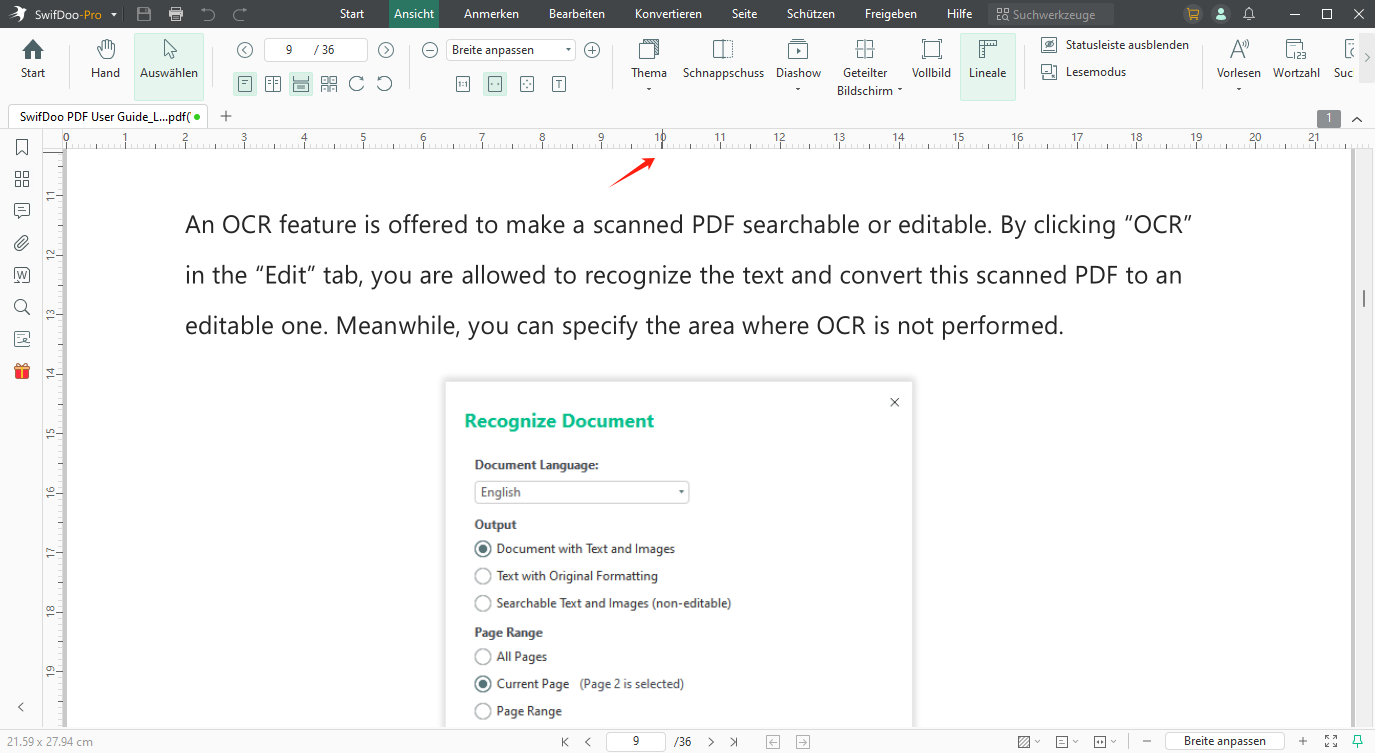
Task: Open the Freigeben tab
Action: [890, 14]
